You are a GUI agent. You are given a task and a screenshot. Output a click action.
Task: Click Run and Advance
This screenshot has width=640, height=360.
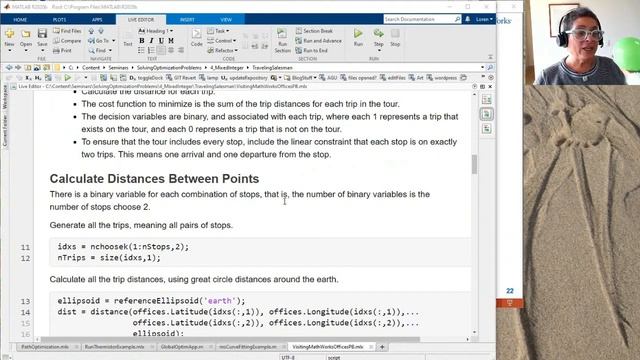(x=318, y=41)
